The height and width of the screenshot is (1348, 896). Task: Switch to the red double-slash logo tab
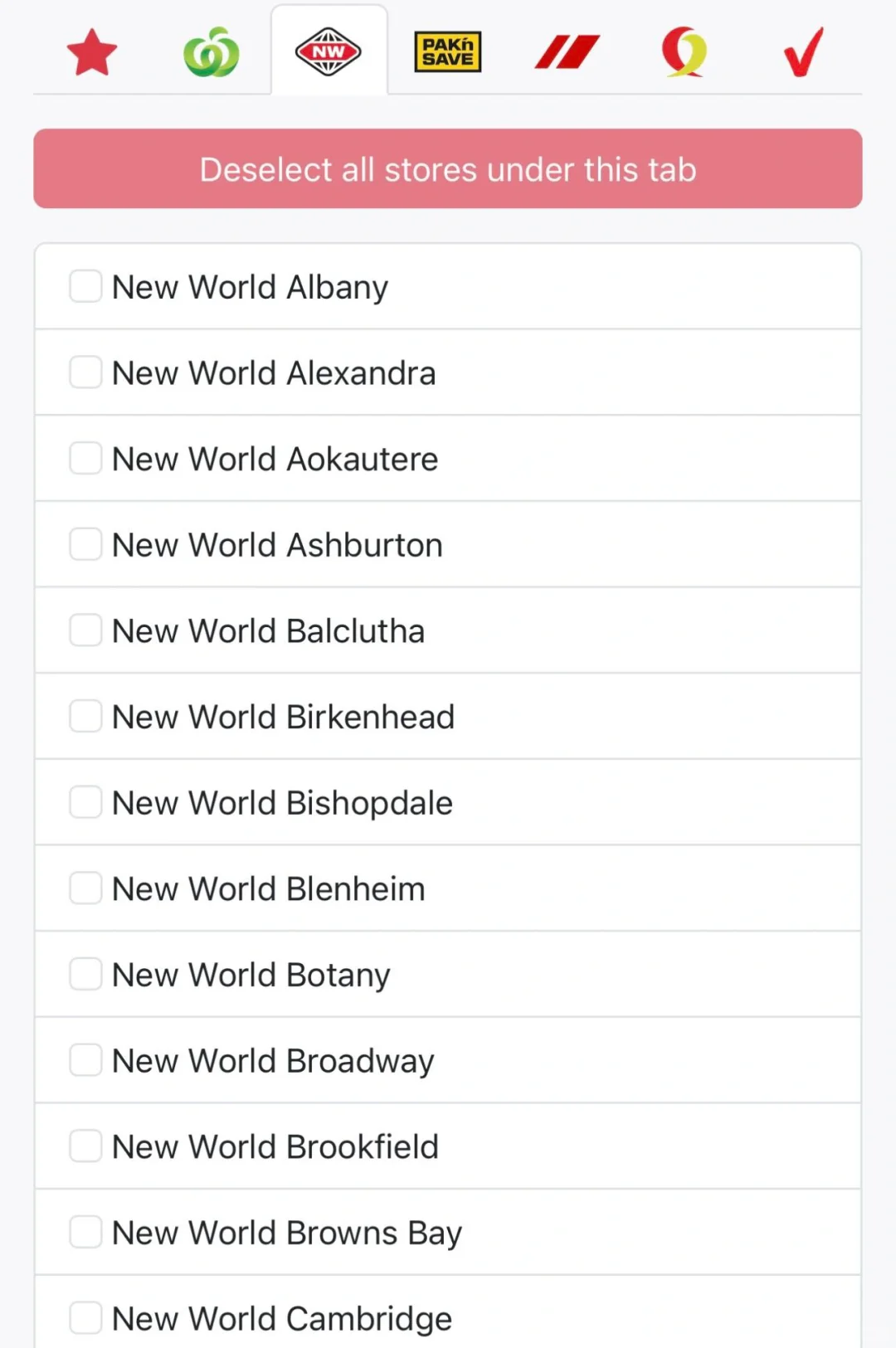point(567,52)
